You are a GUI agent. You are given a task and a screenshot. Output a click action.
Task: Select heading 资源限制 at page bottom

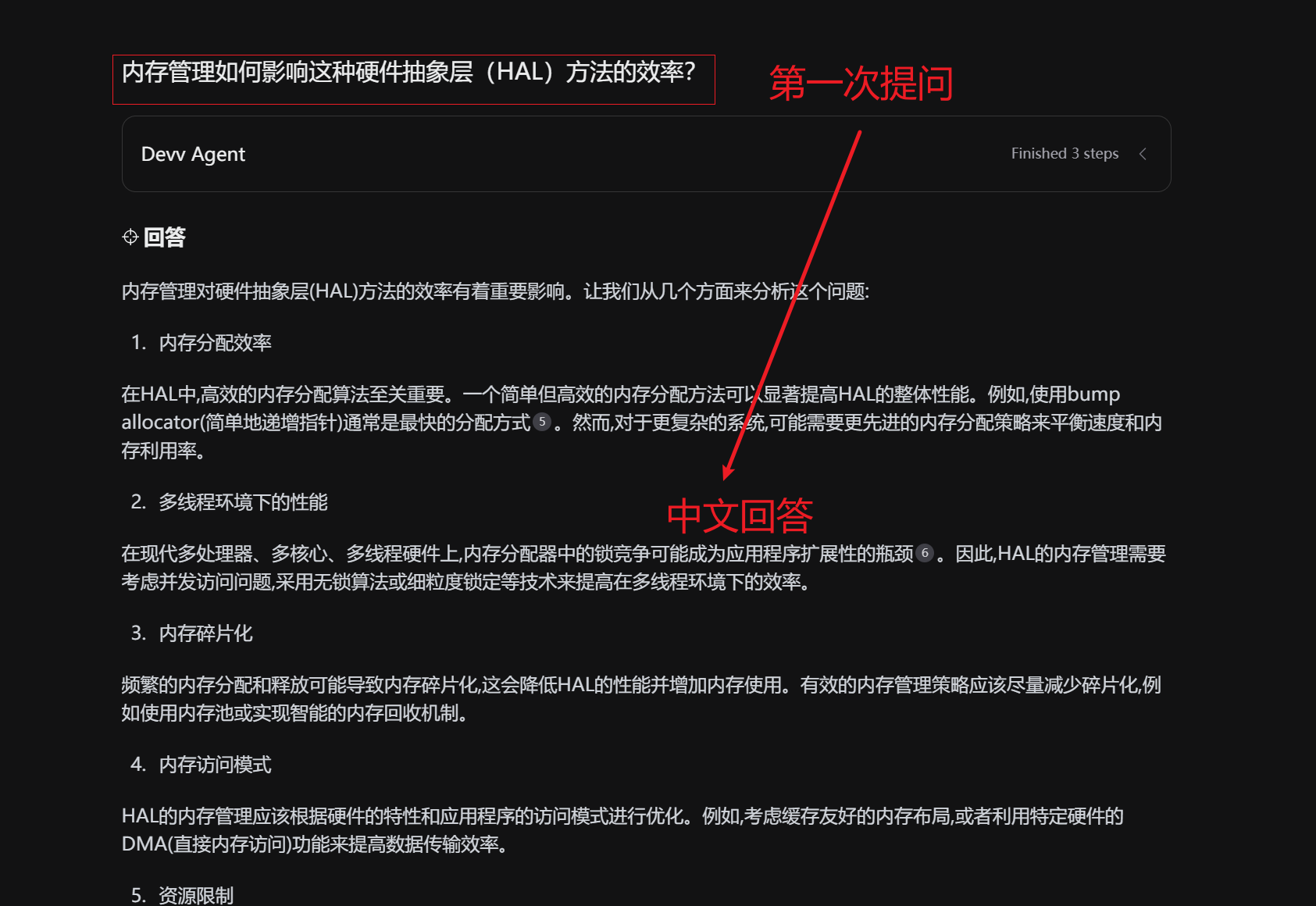click(x=195, y=896)
